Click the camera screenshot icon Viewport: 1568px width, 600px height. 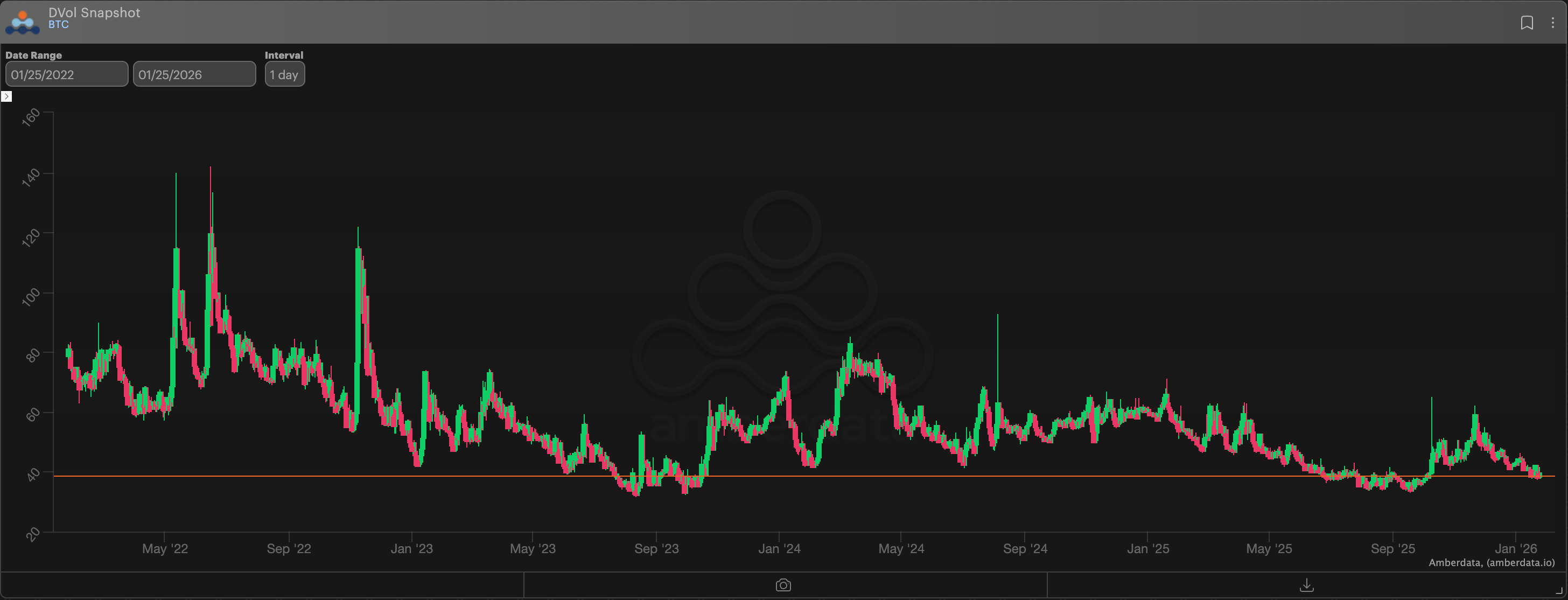783,585
